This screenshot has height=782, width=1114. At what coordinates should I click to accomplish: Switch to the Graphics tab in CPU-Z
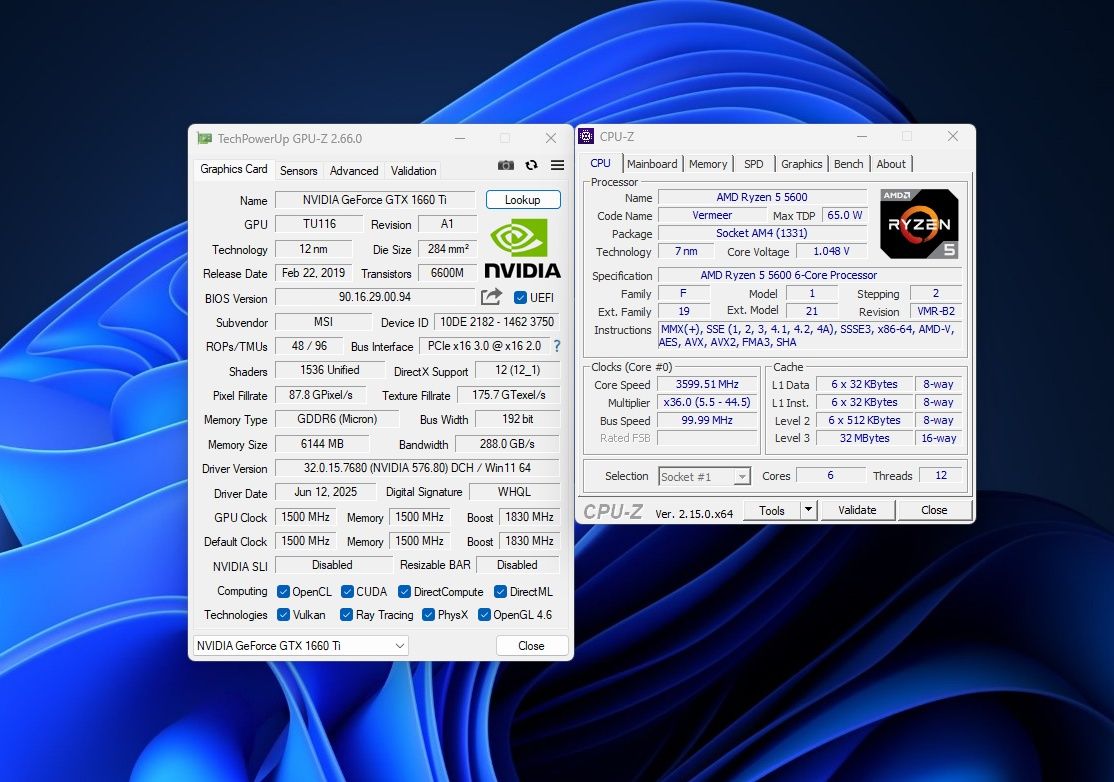[801, 164]
